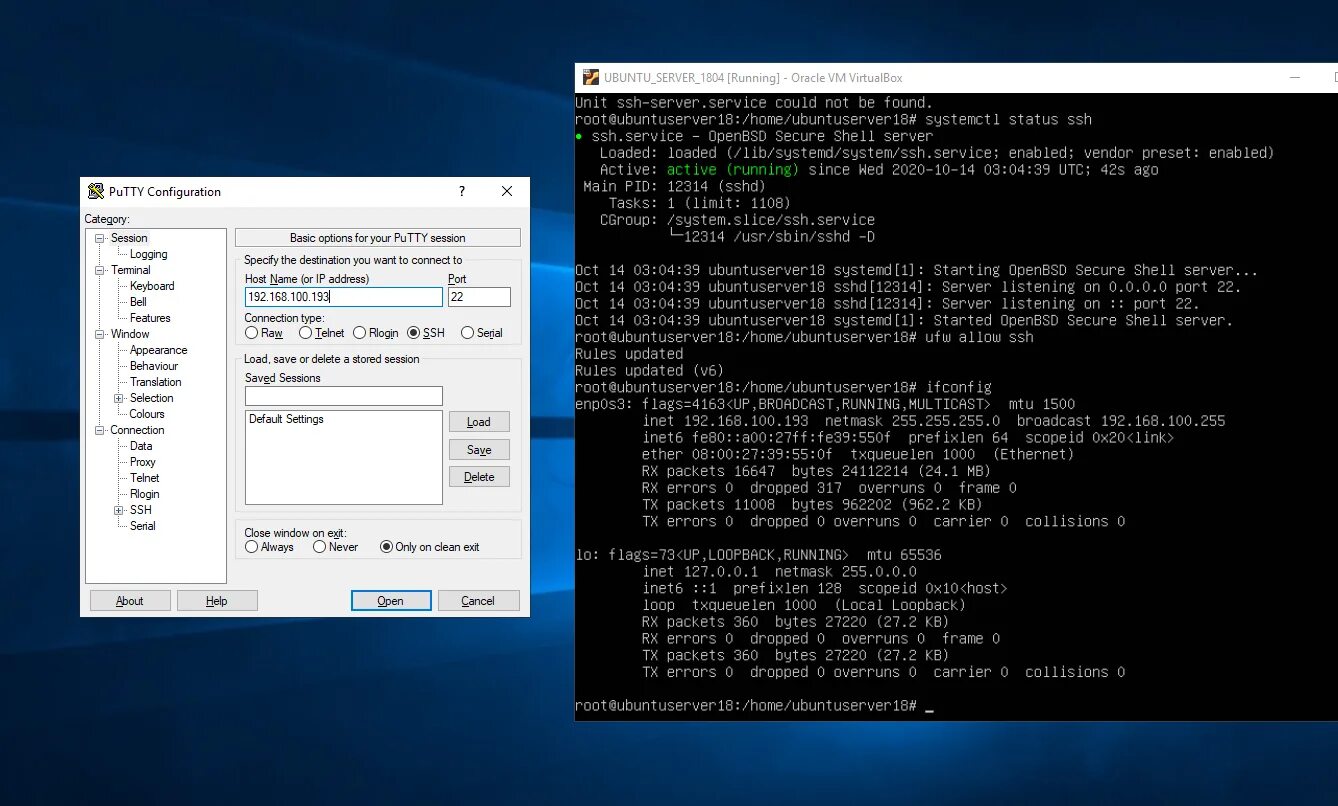This screenshot has height=806, width=1338.
Task: Open the Keyboard category
Action: pos(152,286)
